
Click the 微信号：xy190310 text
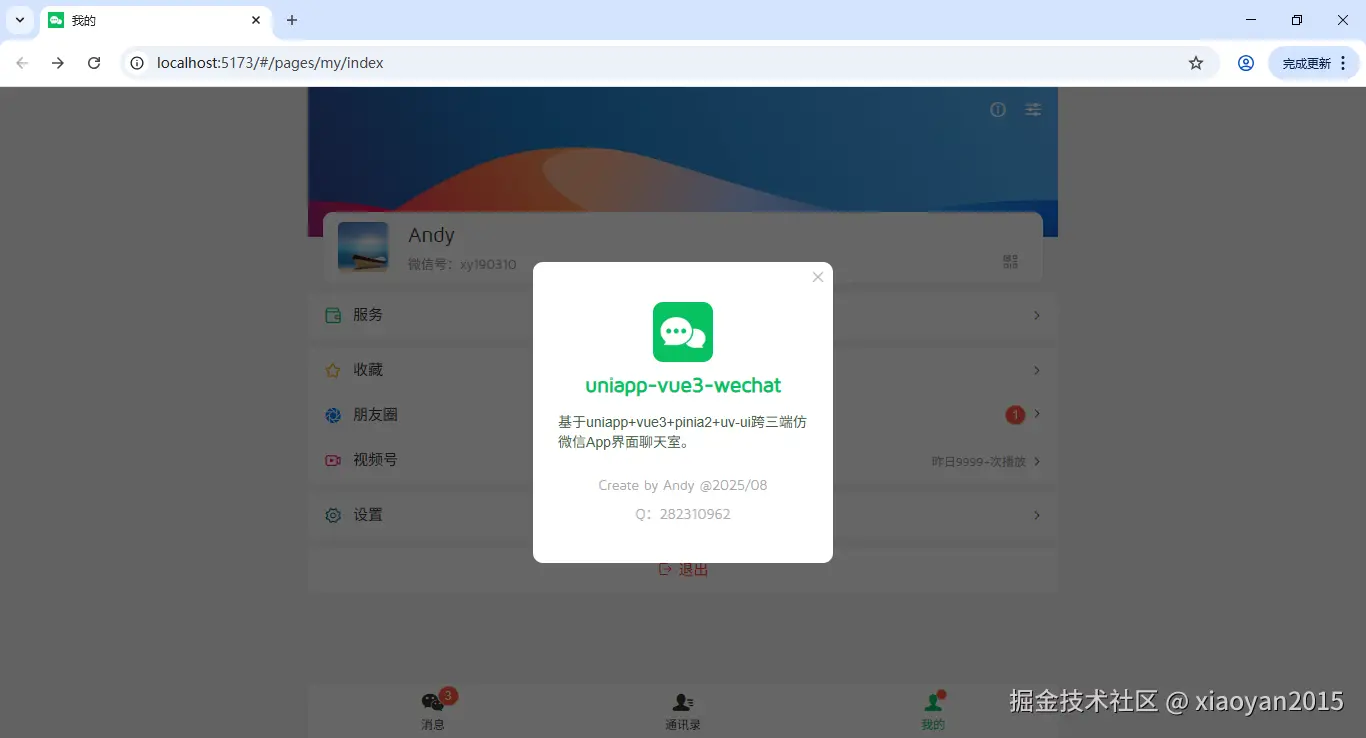[x=462, y=264]
